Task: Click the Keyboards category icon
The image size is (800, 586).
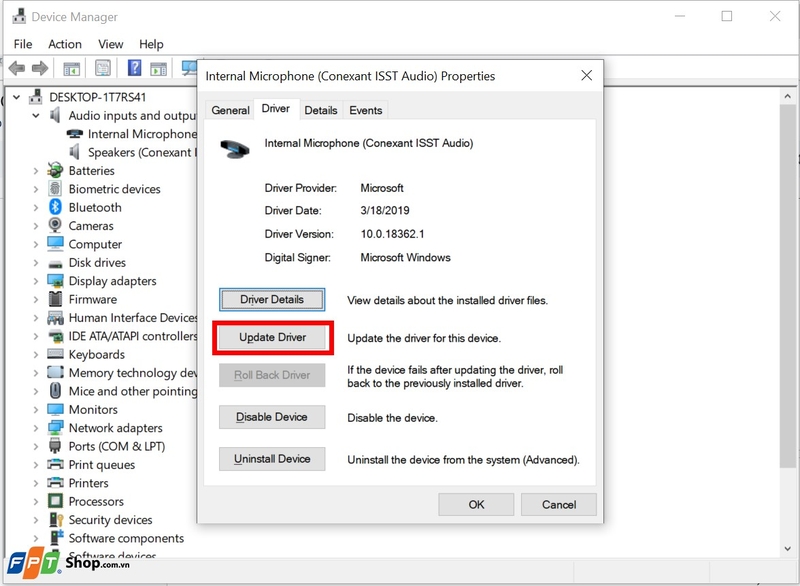Action: [55, 354]
